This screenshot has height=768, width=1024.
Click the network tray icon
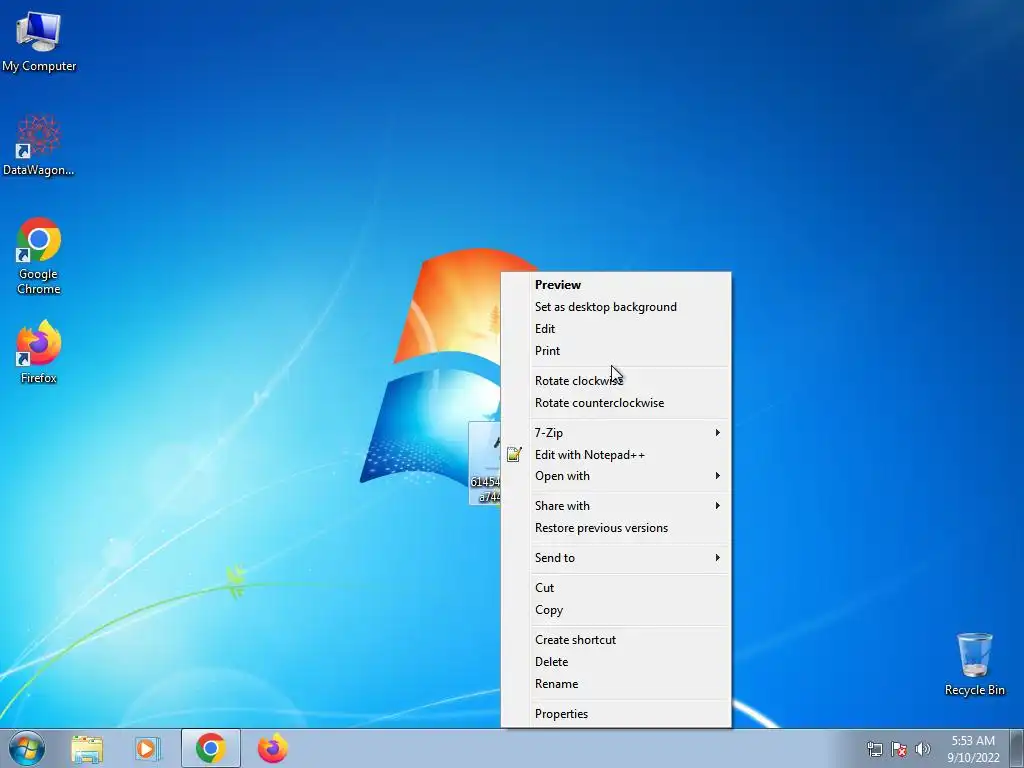874,749
